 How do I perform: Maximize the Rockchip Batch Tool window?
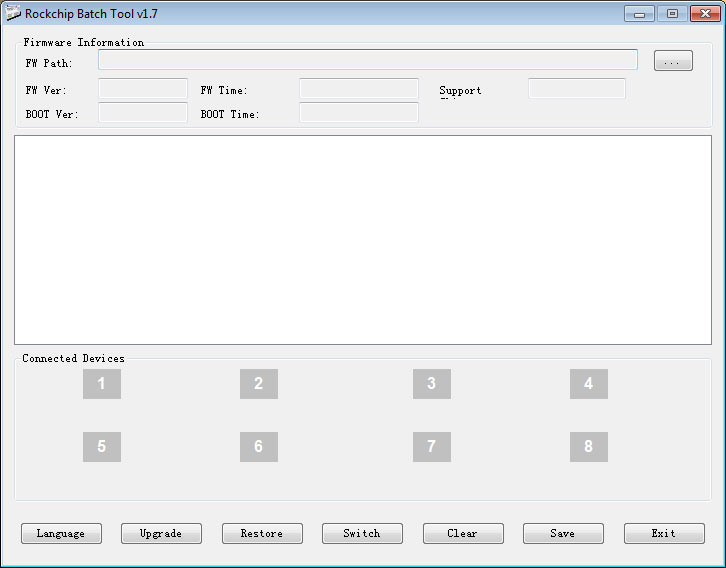[x=672, y=14]
